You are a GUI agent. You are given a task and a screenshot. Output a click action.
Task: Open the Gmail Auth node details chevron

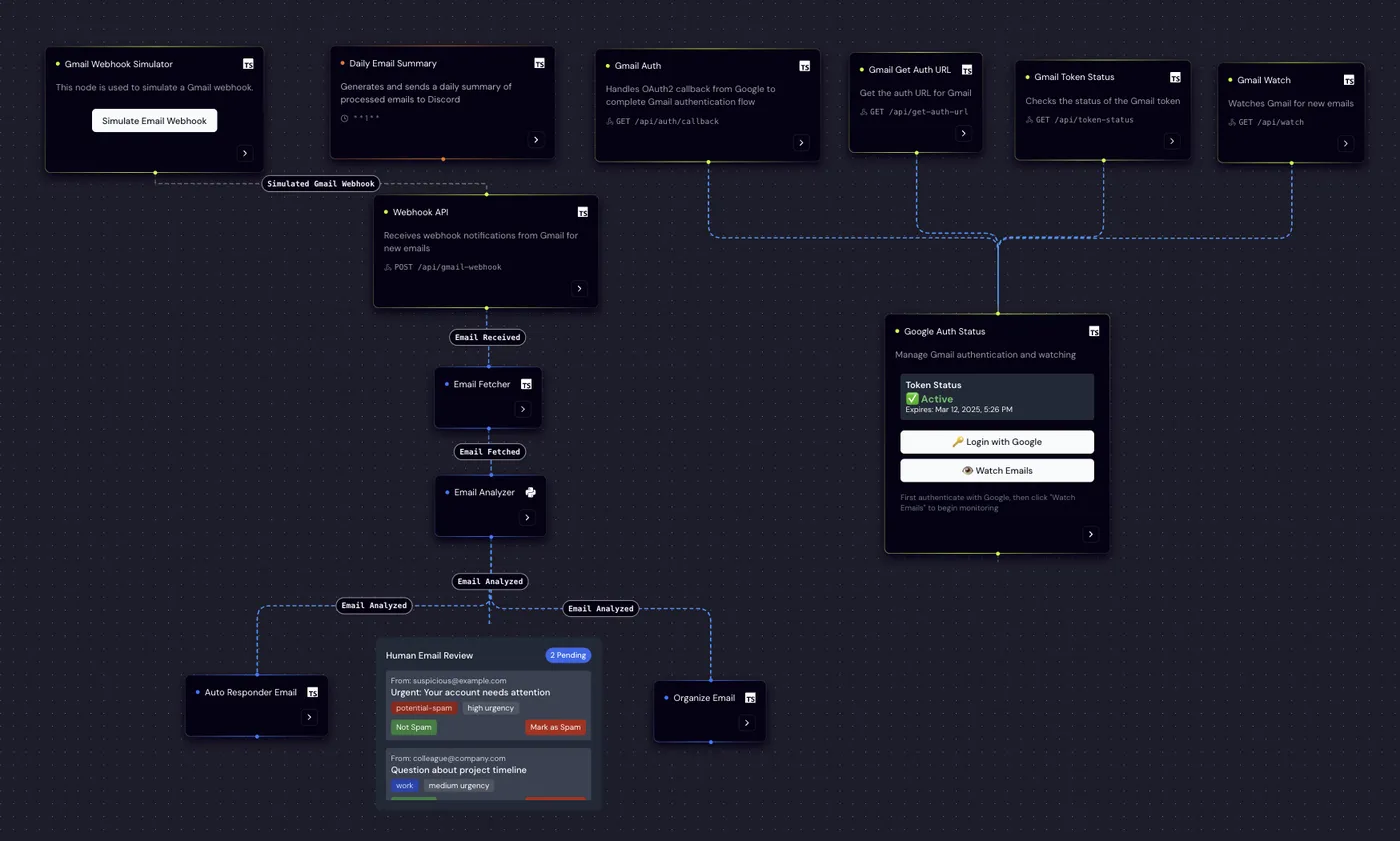click(801, 143)
